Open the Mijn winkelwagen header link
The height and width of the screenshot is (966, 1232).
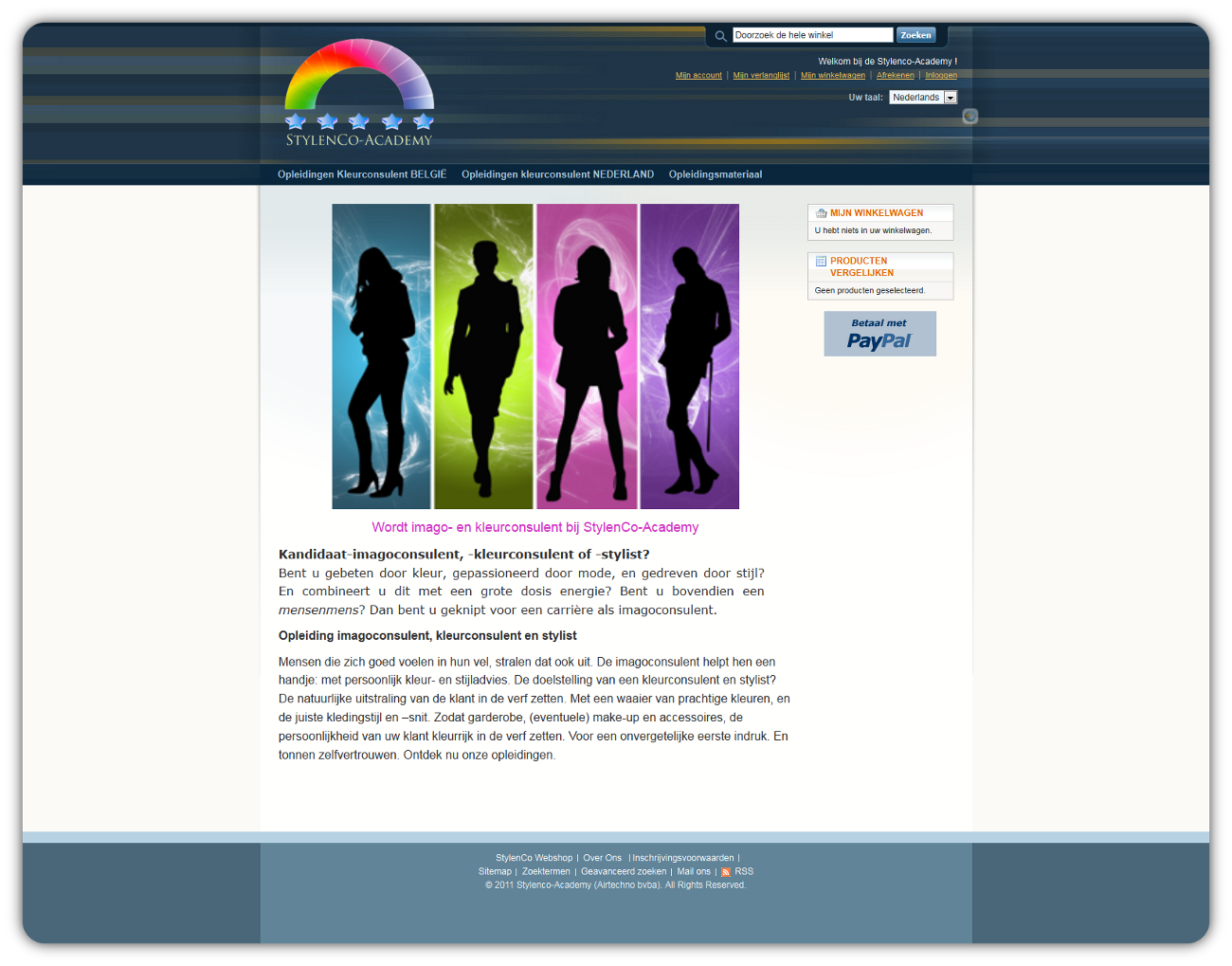pos(832,76)
